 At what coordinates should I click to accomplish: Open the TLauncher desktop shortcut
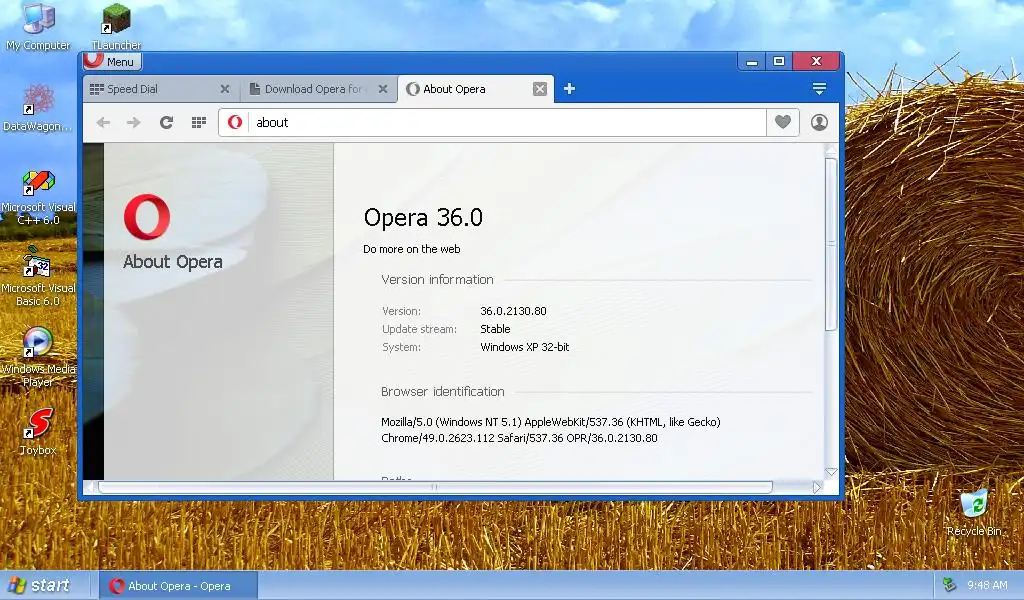(116, 26)
